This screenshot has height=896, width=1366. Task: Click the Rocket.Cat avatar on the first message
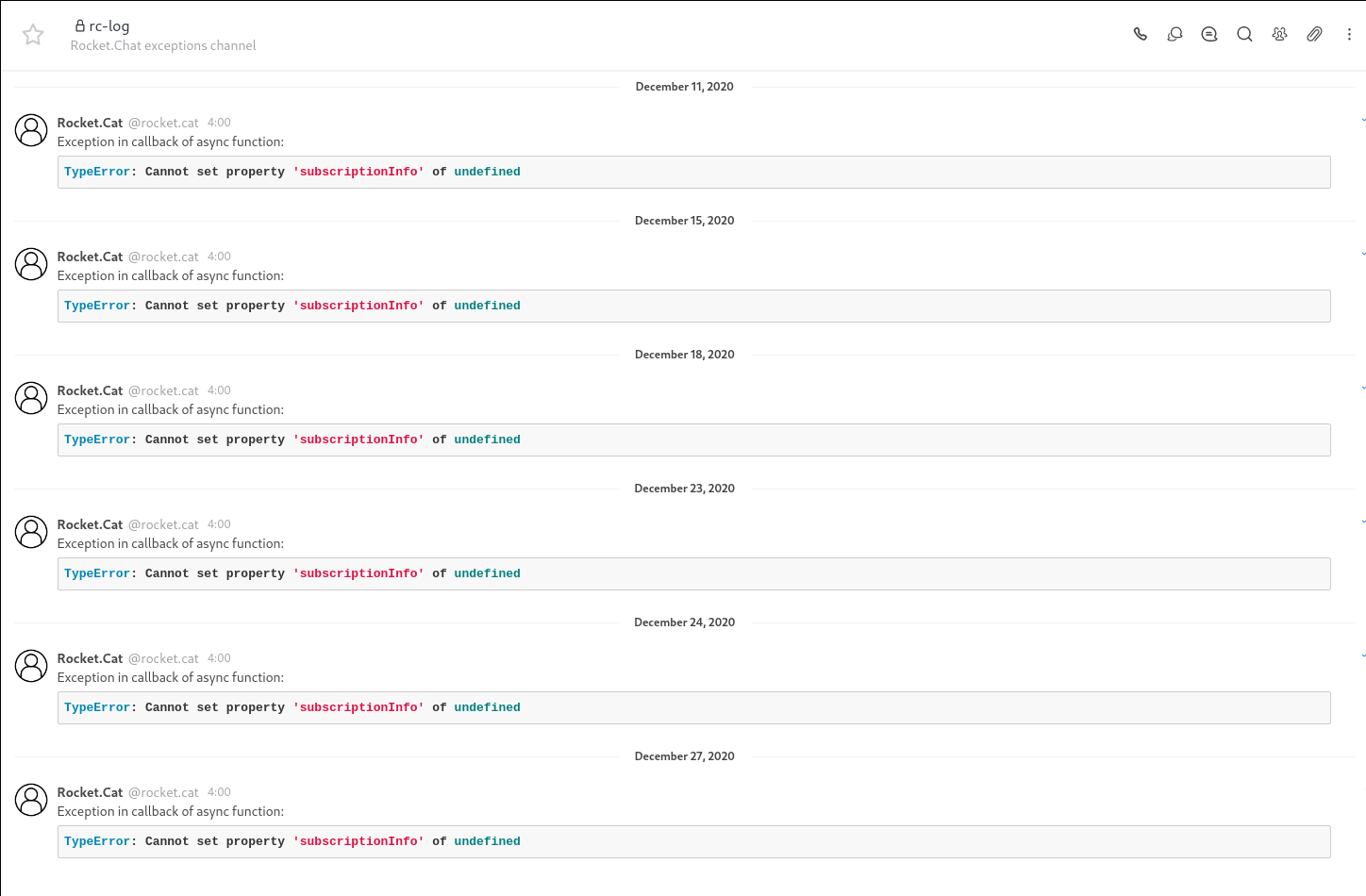tap(31, 130)
